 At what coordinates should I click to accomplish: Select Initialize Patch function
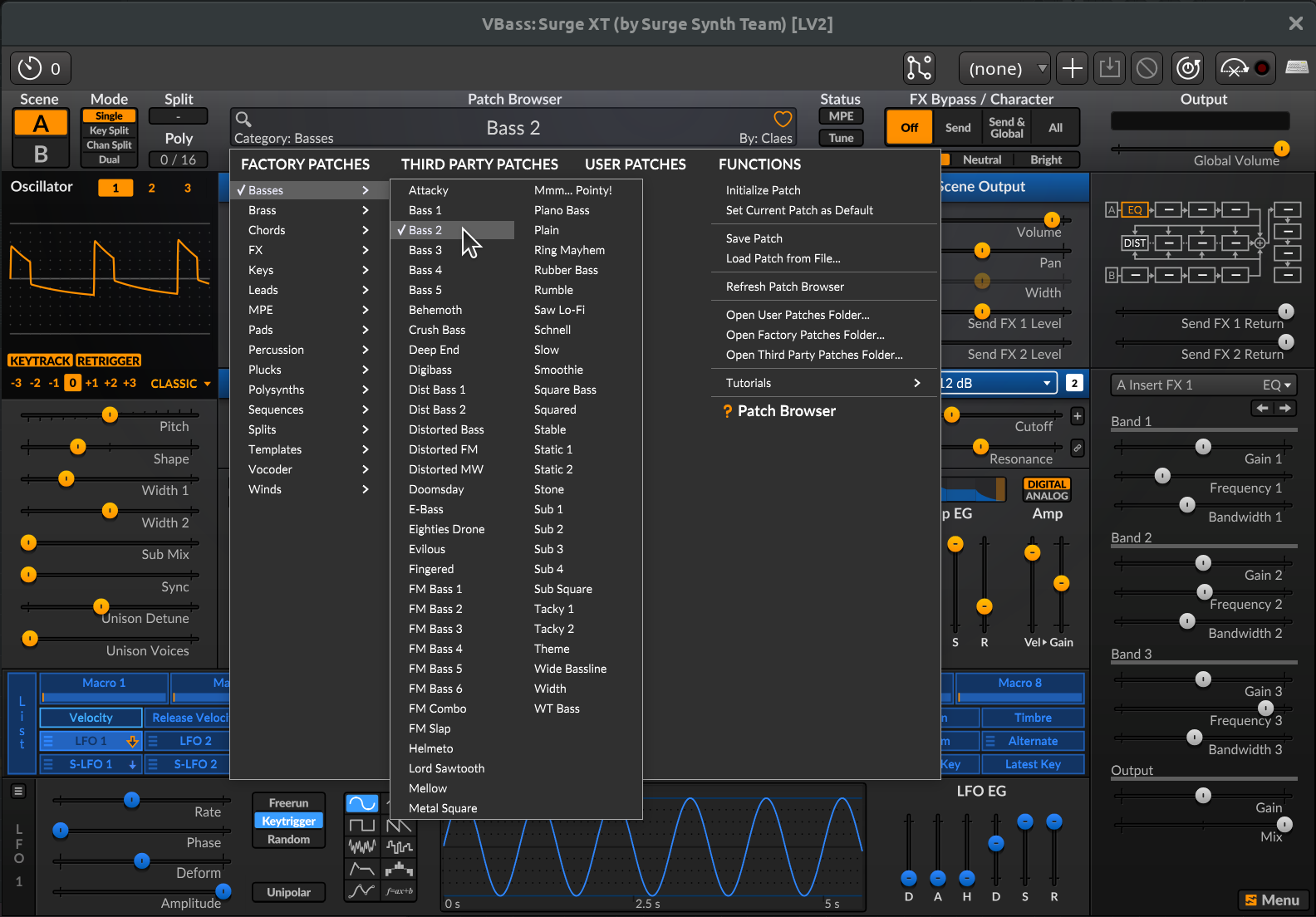pos(824,190)
